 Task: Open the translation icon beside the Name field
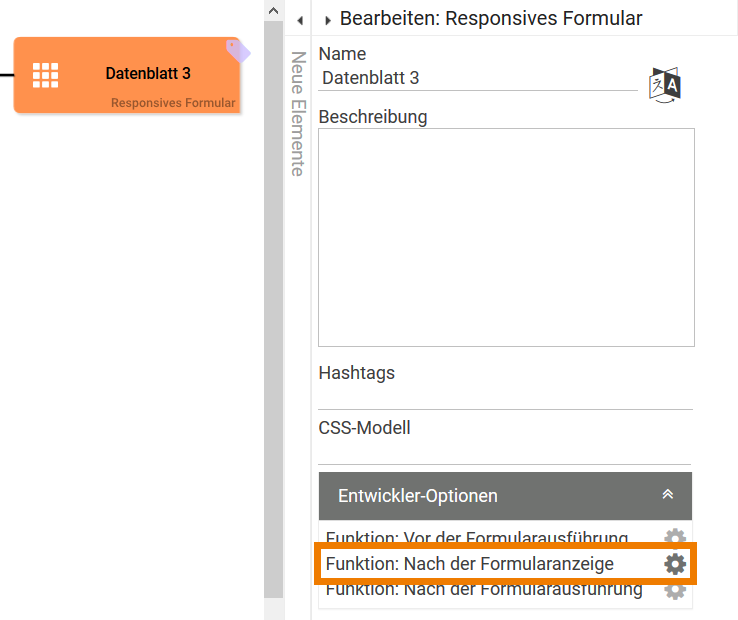(665, 85)
